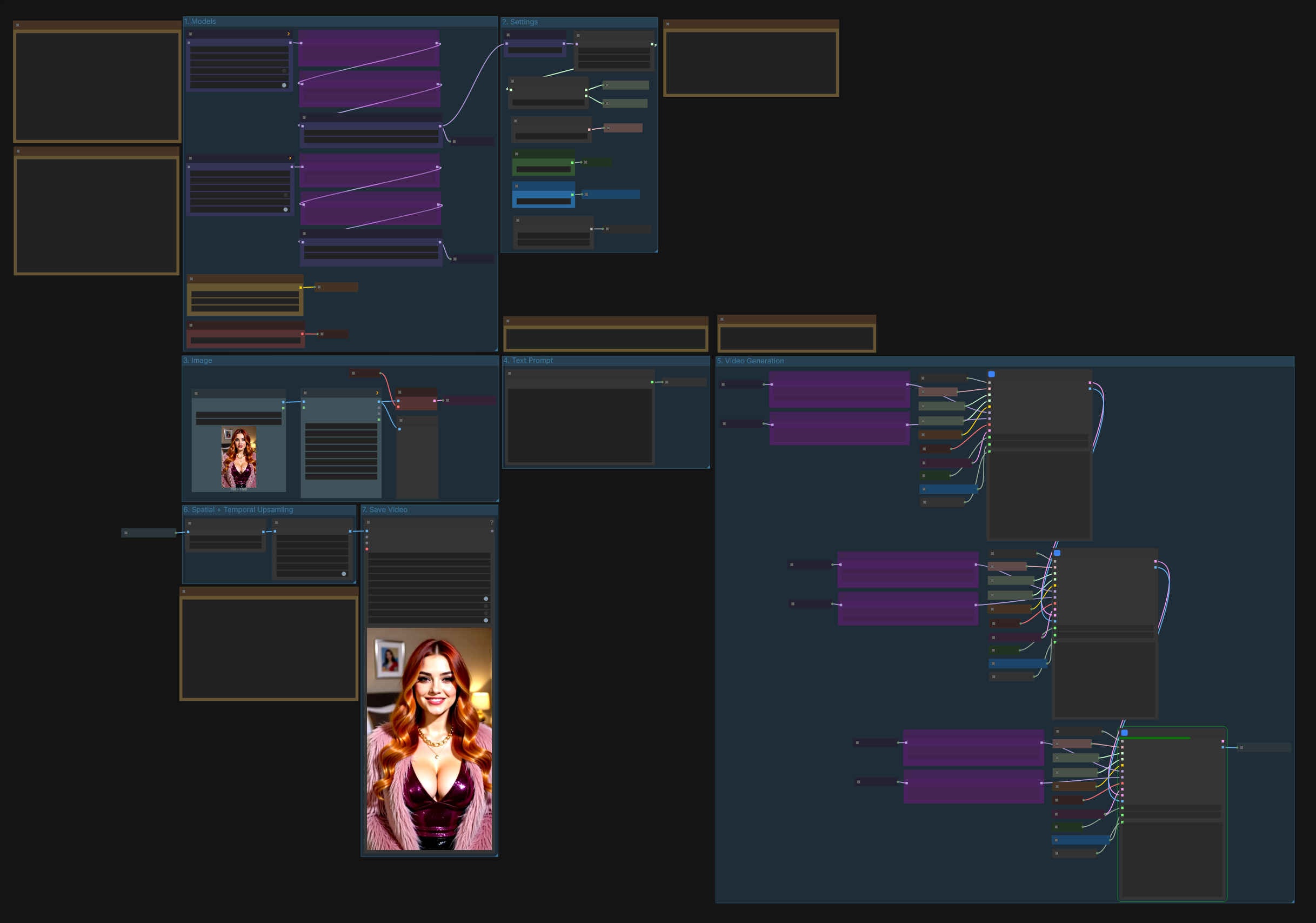Toggle switch in Spatial + Temporal Upsampling node
This screenshot has width=1316, height=923.
[x=343, y=574]
